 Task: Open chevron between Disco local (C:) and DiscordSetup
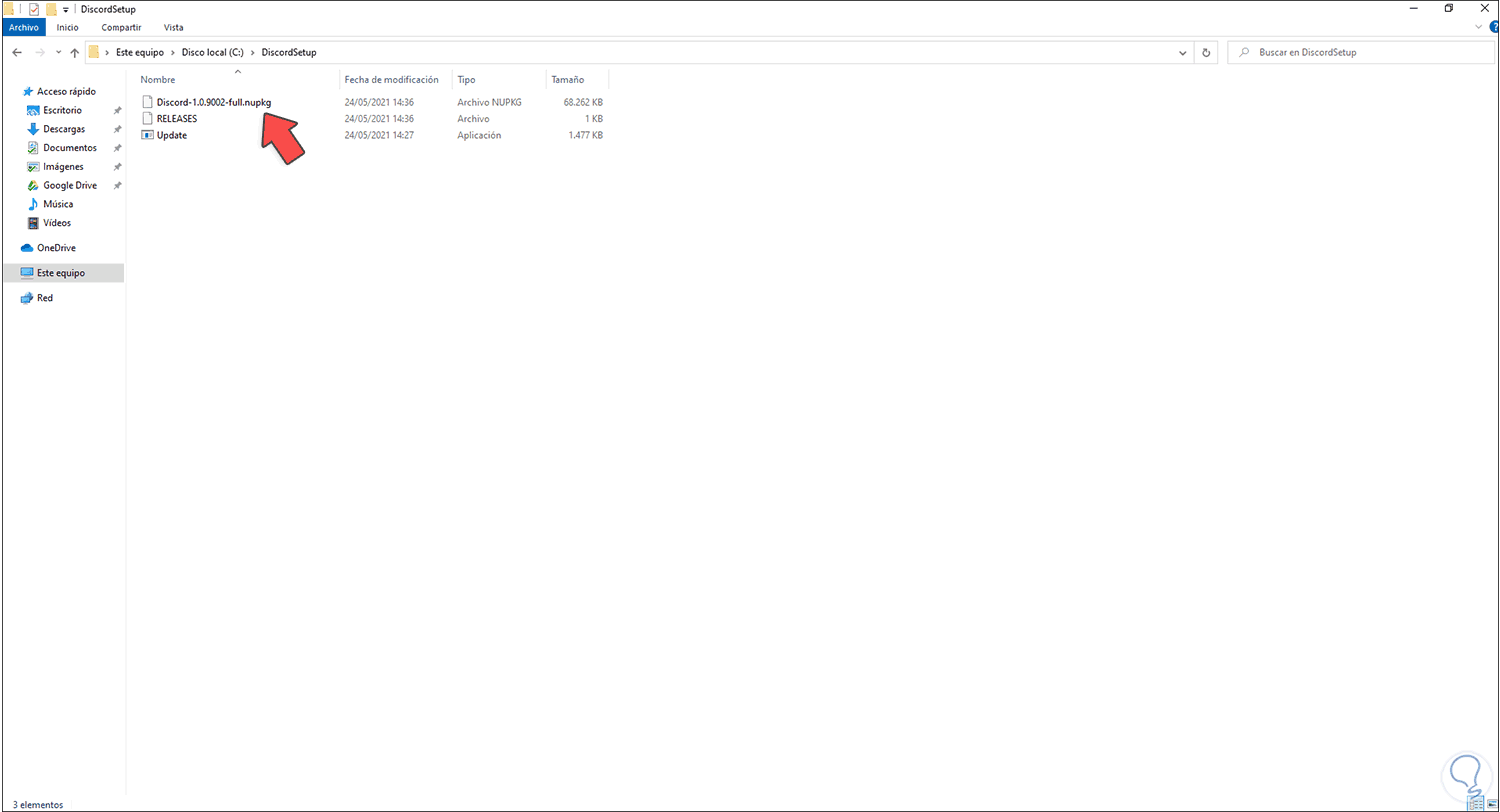click(253, 52)
